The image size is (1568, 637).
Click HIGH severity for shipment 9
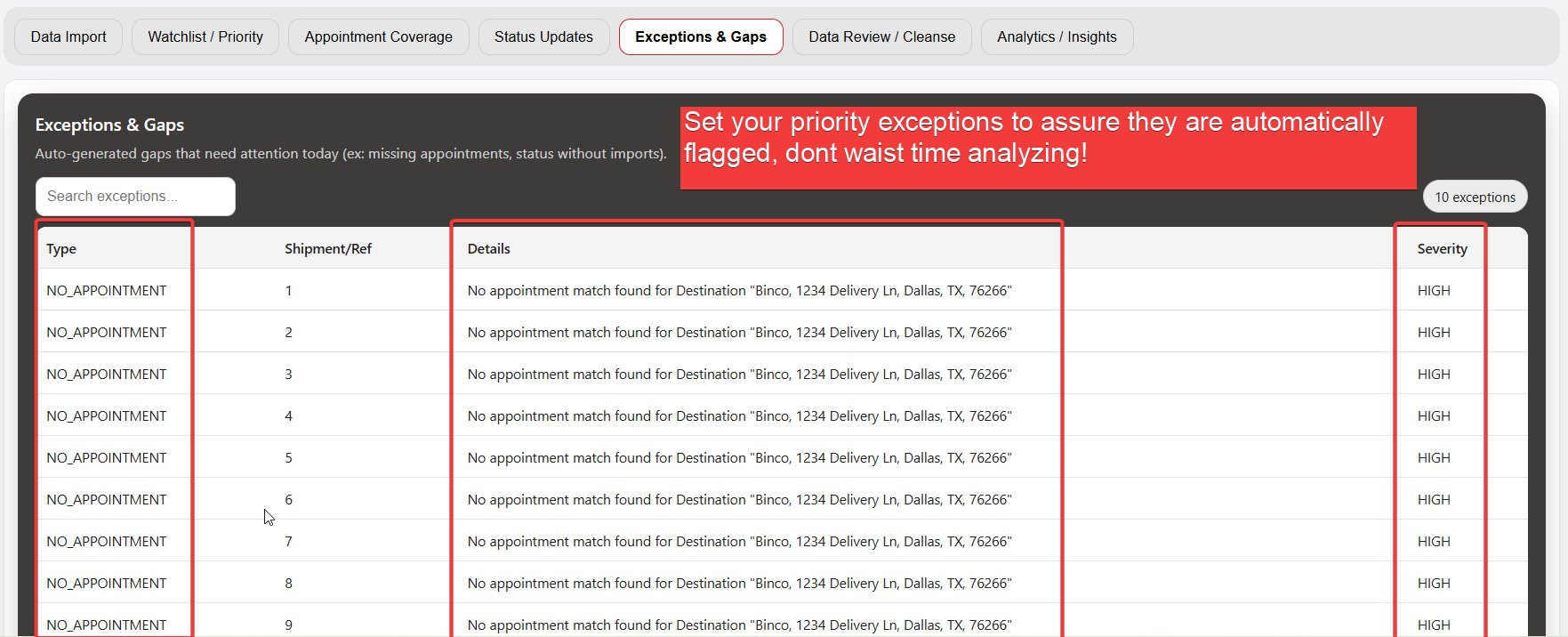coord(1434,625)
